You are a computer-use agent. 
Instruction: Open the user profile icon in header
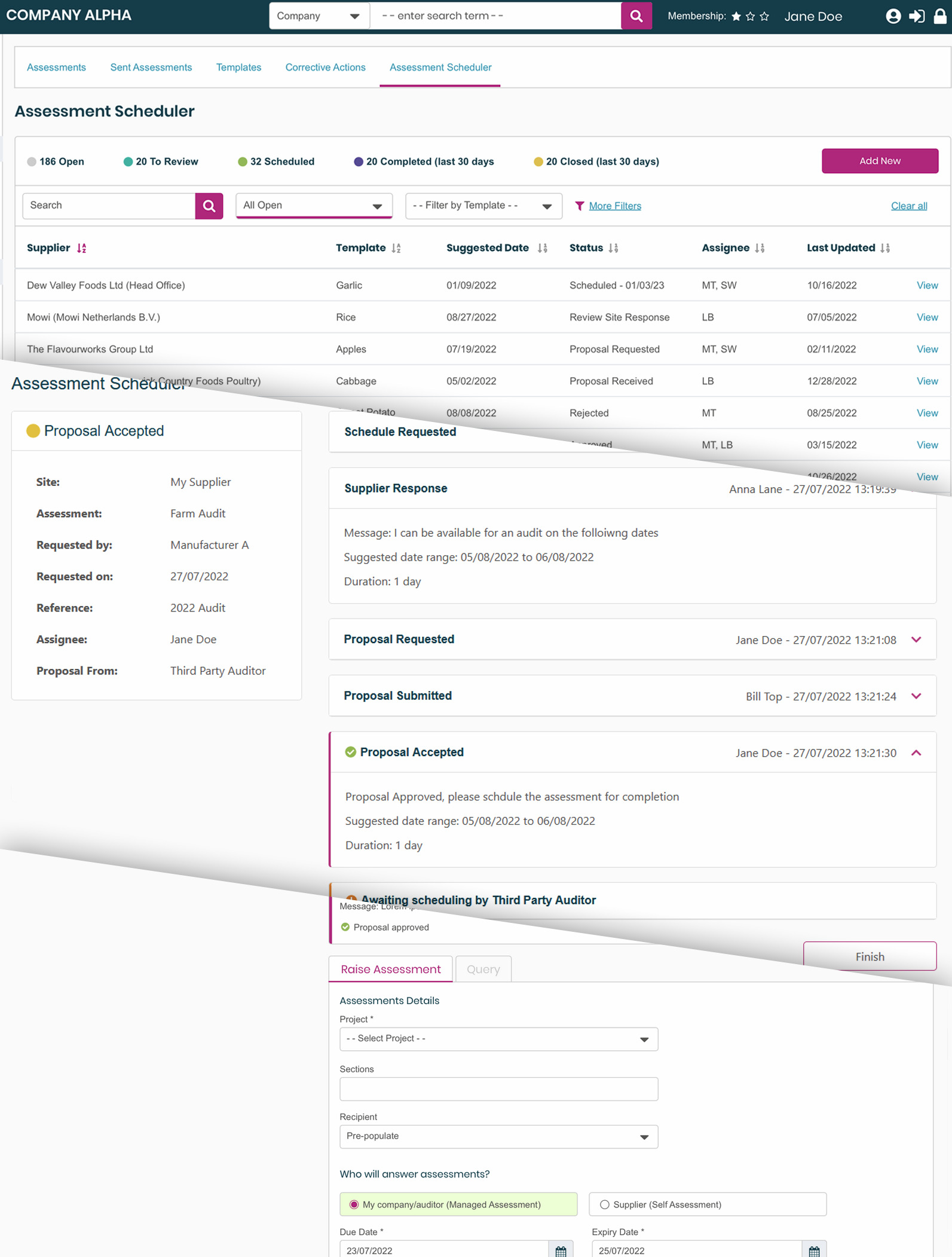click(x=893, y=16)
